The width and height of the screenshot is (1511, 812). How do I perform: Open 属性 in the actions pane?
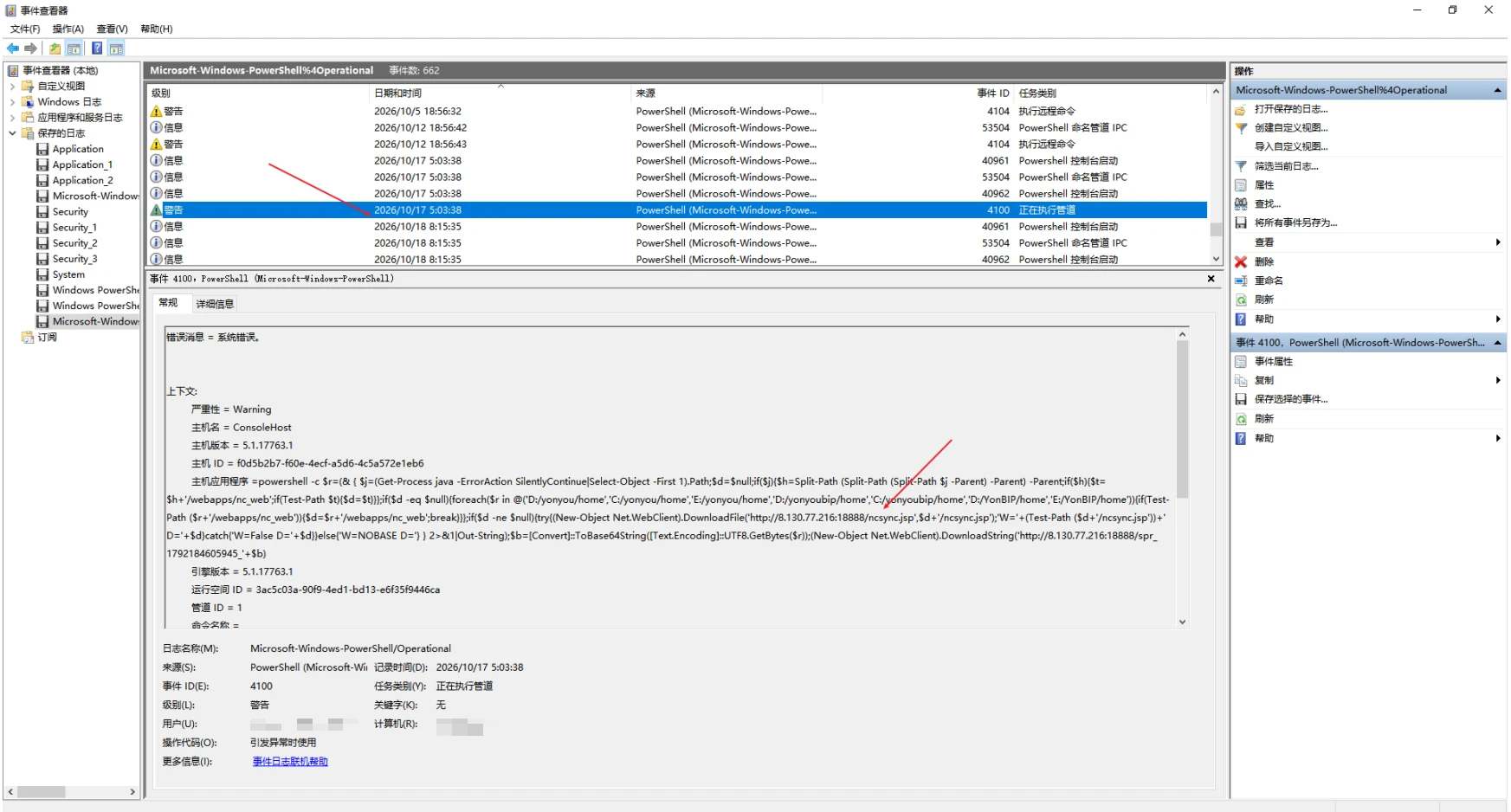[1264, 185]
